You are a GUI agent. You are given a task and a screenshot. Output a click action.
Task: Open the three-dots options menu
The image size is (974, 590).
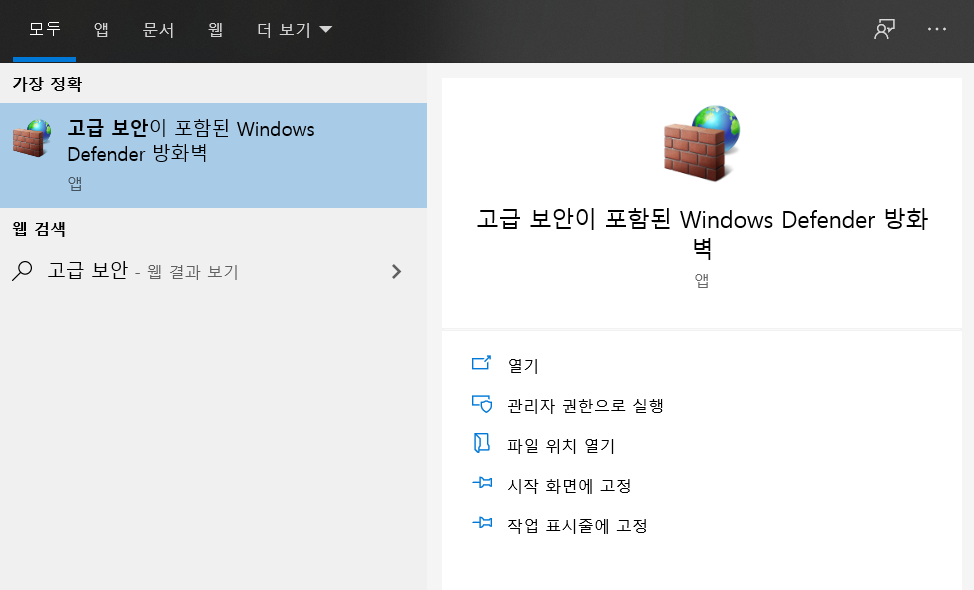pyautogui.click(x=937, y=29)
